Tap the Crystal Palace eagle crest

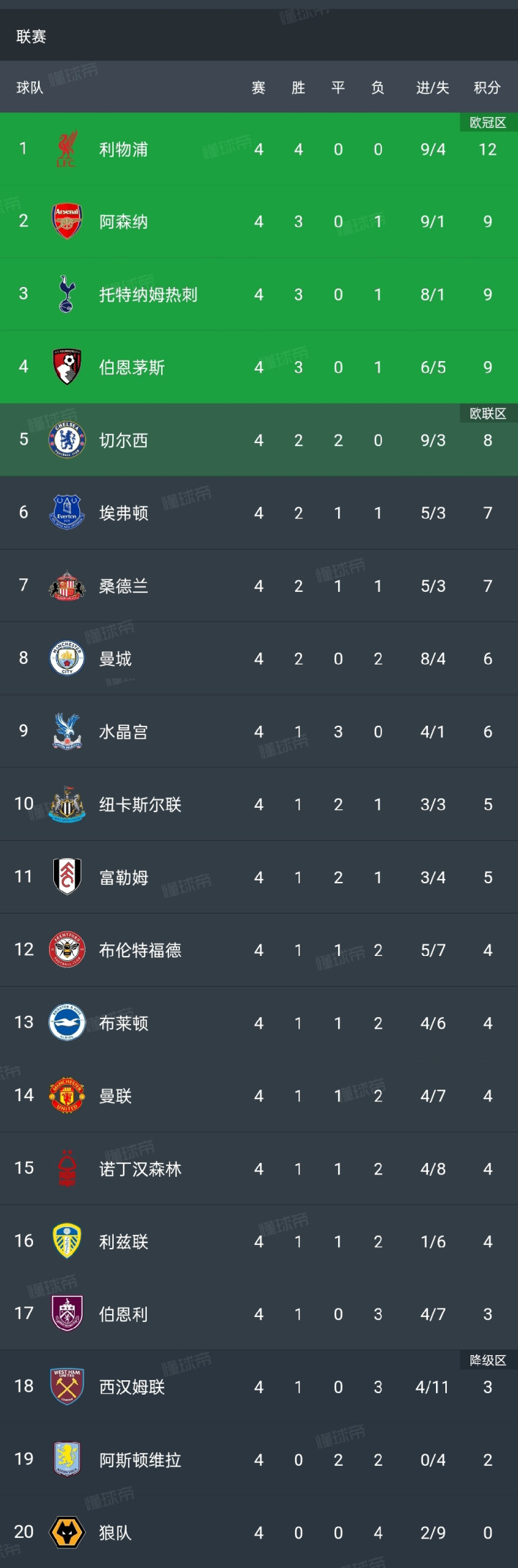coord(67,731)
